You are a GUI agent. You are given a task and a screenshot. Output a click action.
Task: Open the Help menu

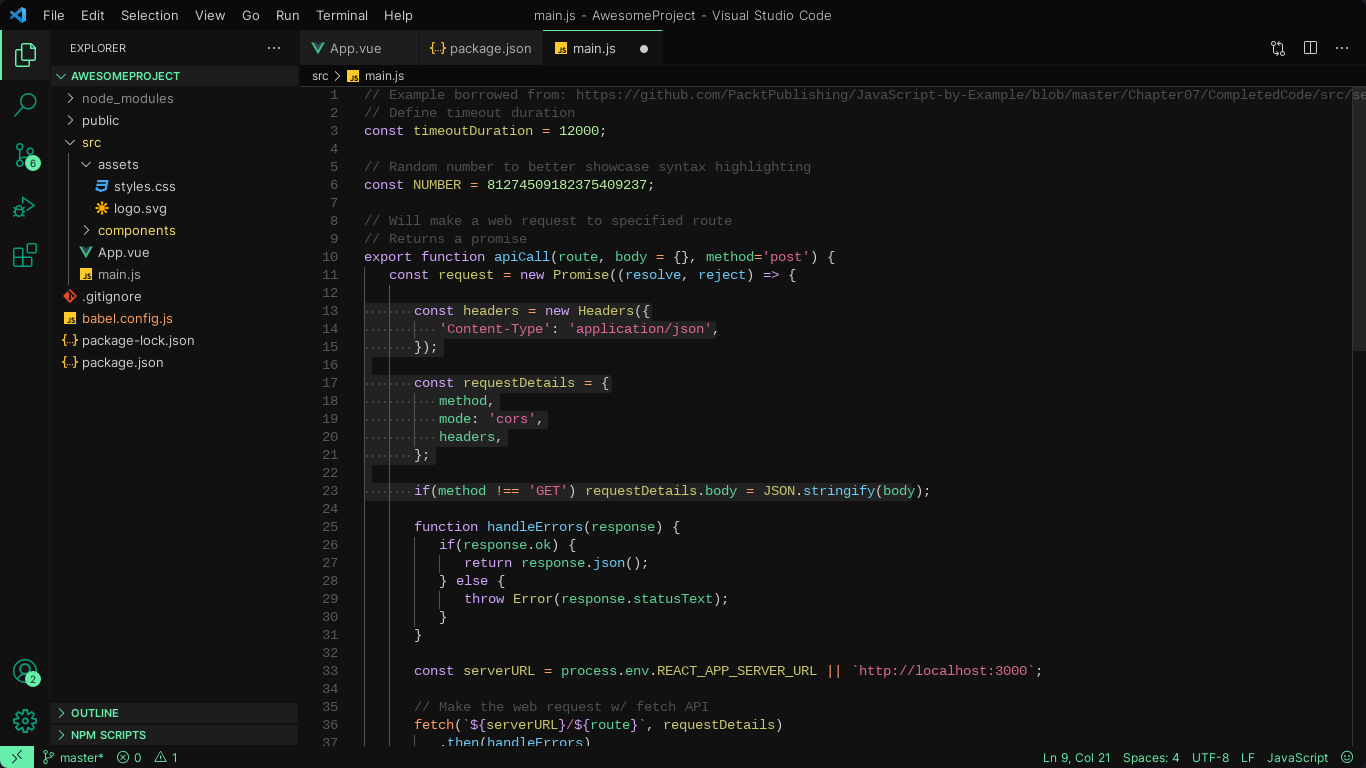point(398,15)
